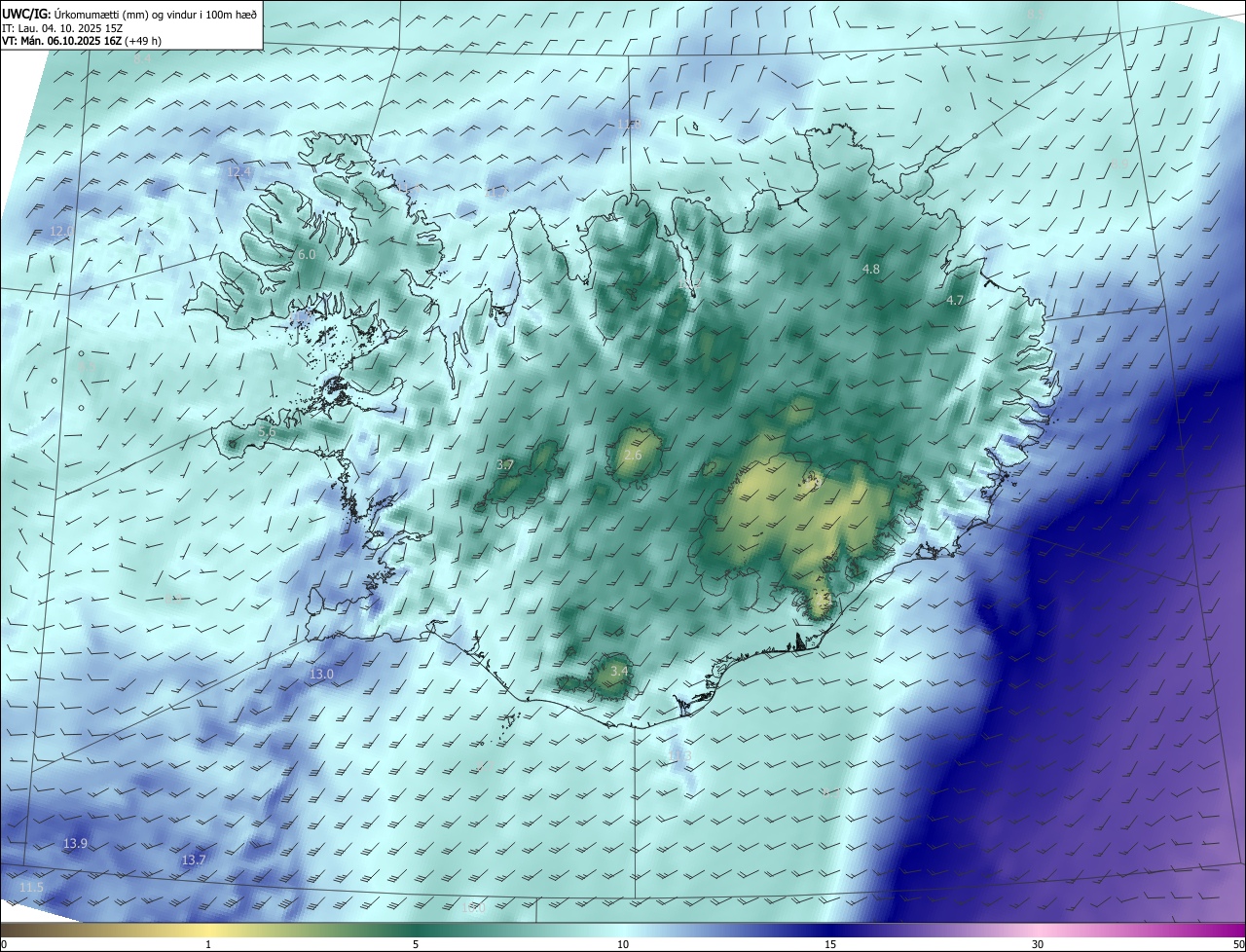Click the 3.4 value label
Viewport: 1246px width, 952px height.
pos(619,671)
